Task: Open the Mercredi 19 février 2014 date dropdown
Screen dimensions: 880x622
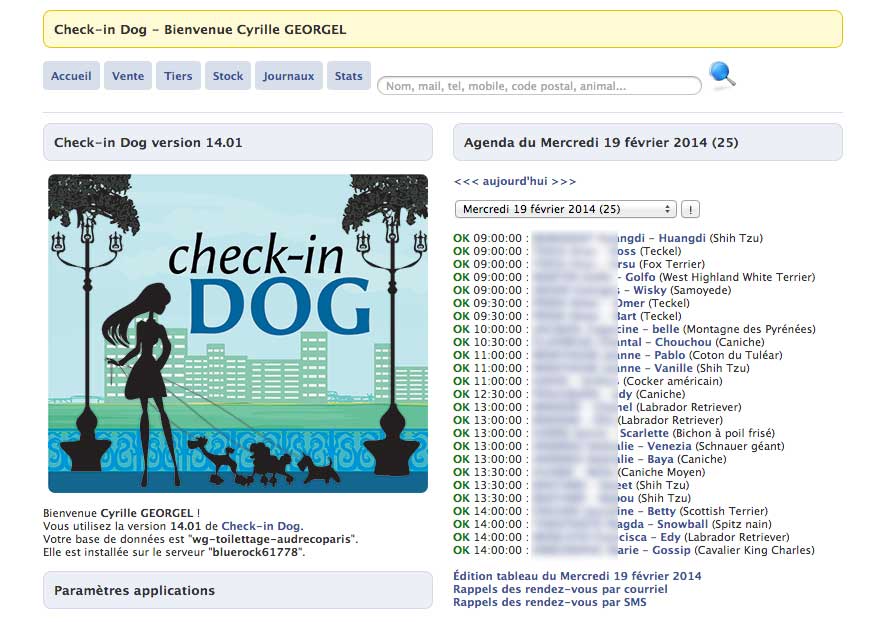Action: click(x=566, y=209)
